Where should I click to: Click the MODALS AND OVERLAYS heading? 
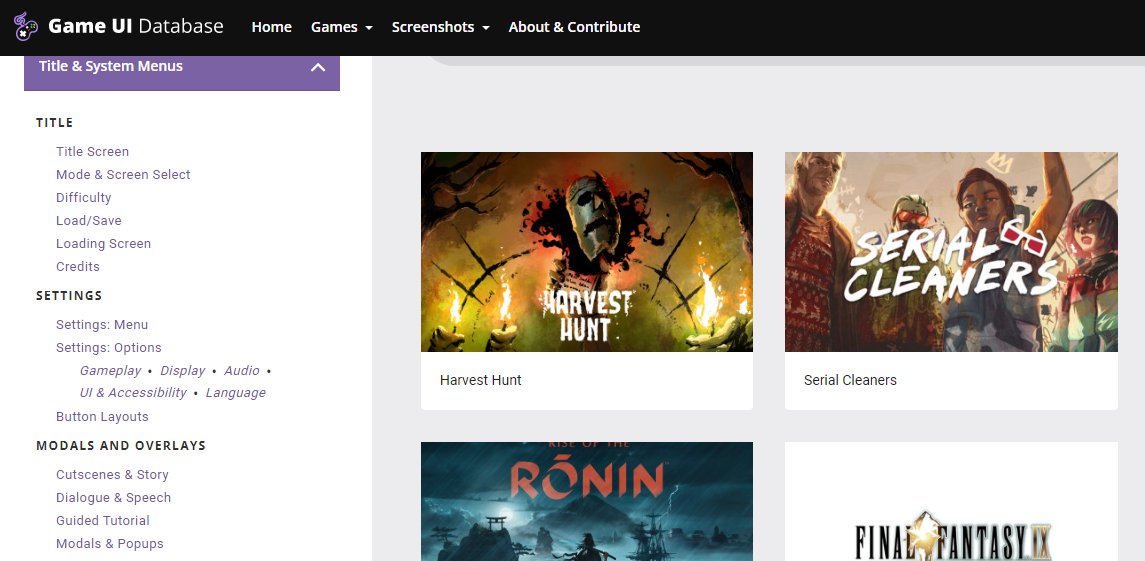(x=121, y=446)
